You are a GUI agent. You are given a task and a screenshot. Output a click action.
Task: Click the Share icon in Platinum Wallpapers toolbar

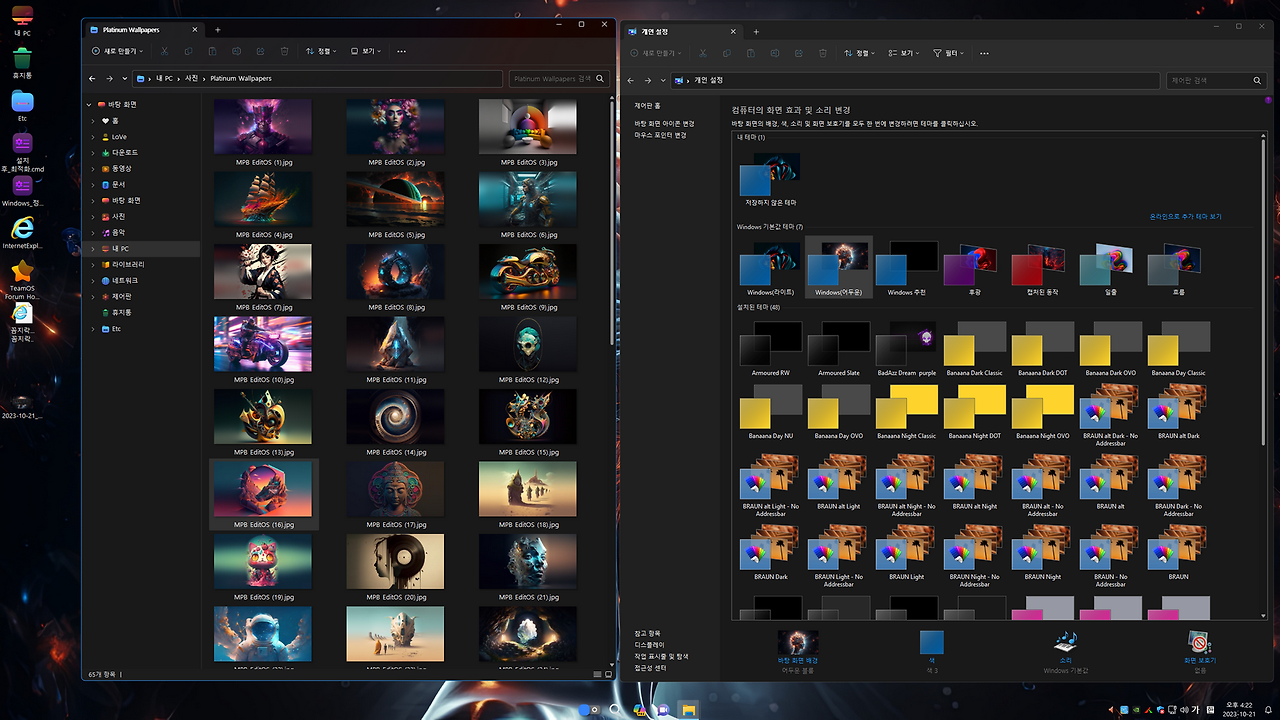click(x=260, y=51)
